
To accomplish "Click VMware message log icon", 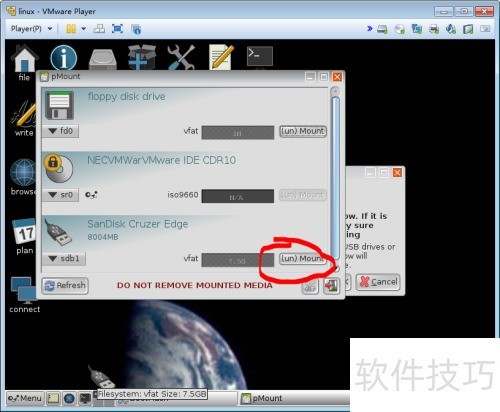I will tap(485, 29).
